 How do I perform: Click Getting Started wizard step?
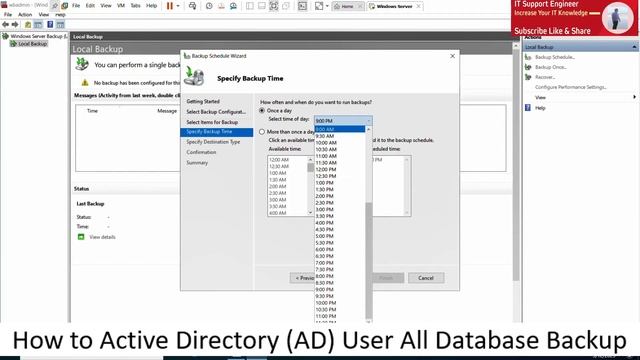coord(203,101)
